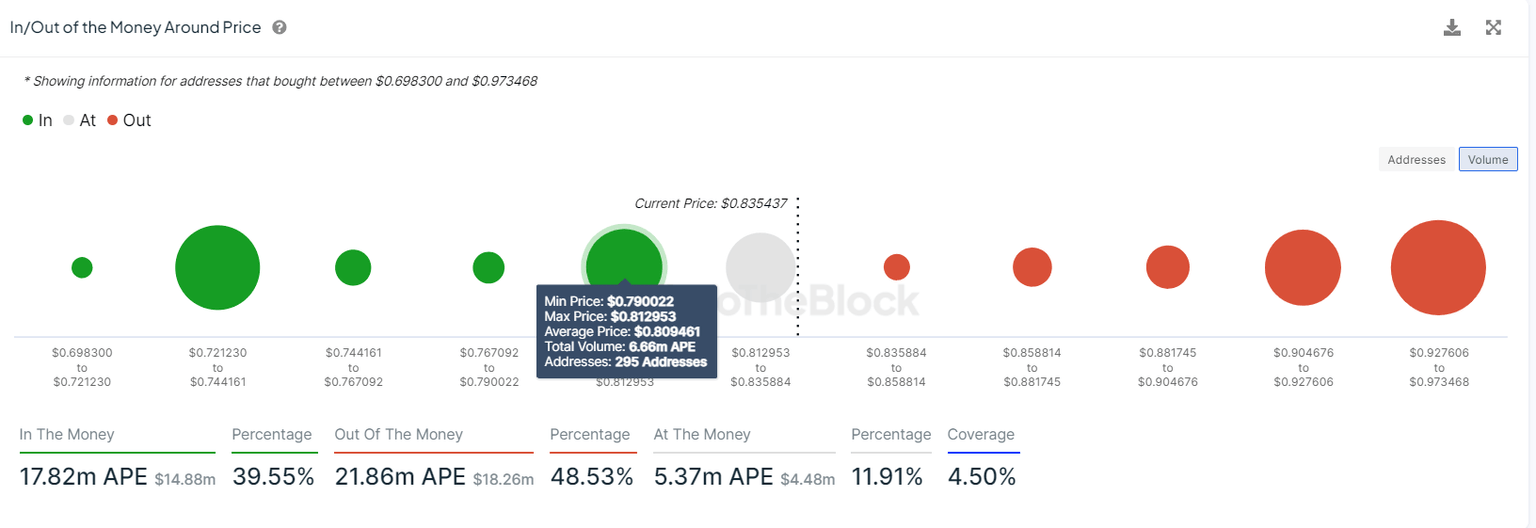Toggle the gray At legend item
This screenshot has height=528, width=1536.
tap(79, 120)
